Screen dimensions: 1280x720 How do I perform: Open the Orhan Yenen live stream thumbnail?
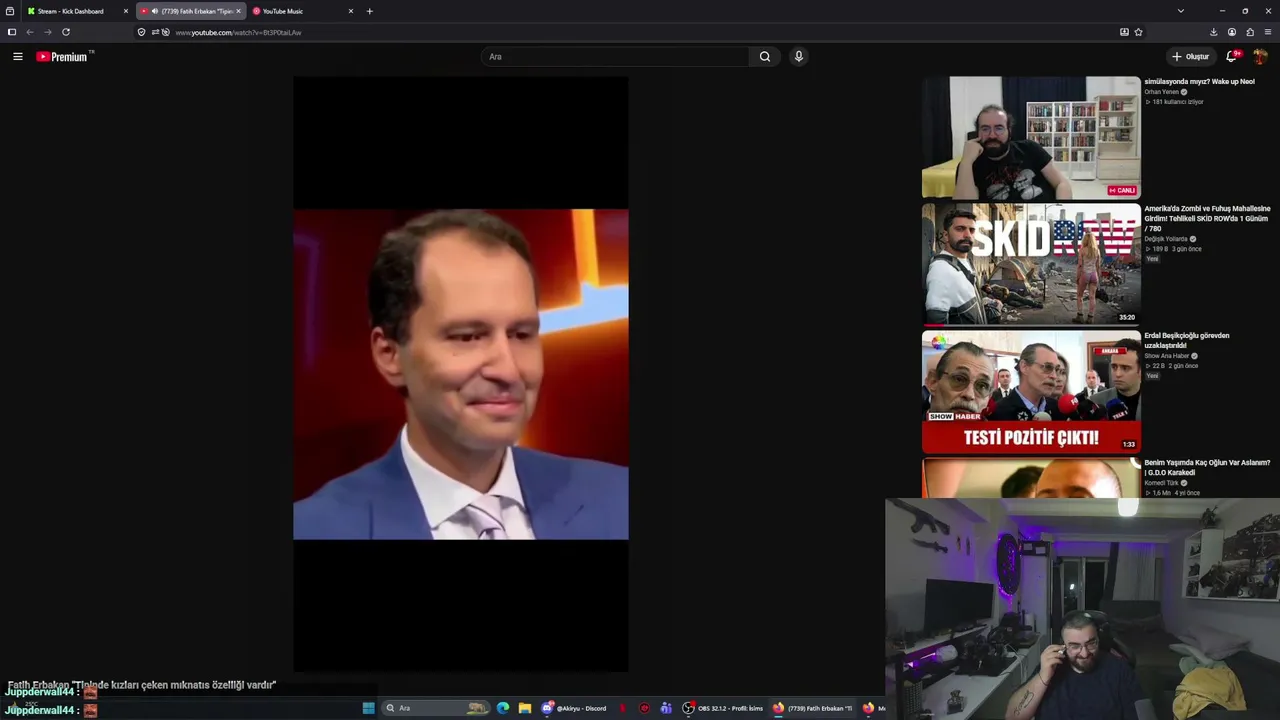click(1031, 138)
